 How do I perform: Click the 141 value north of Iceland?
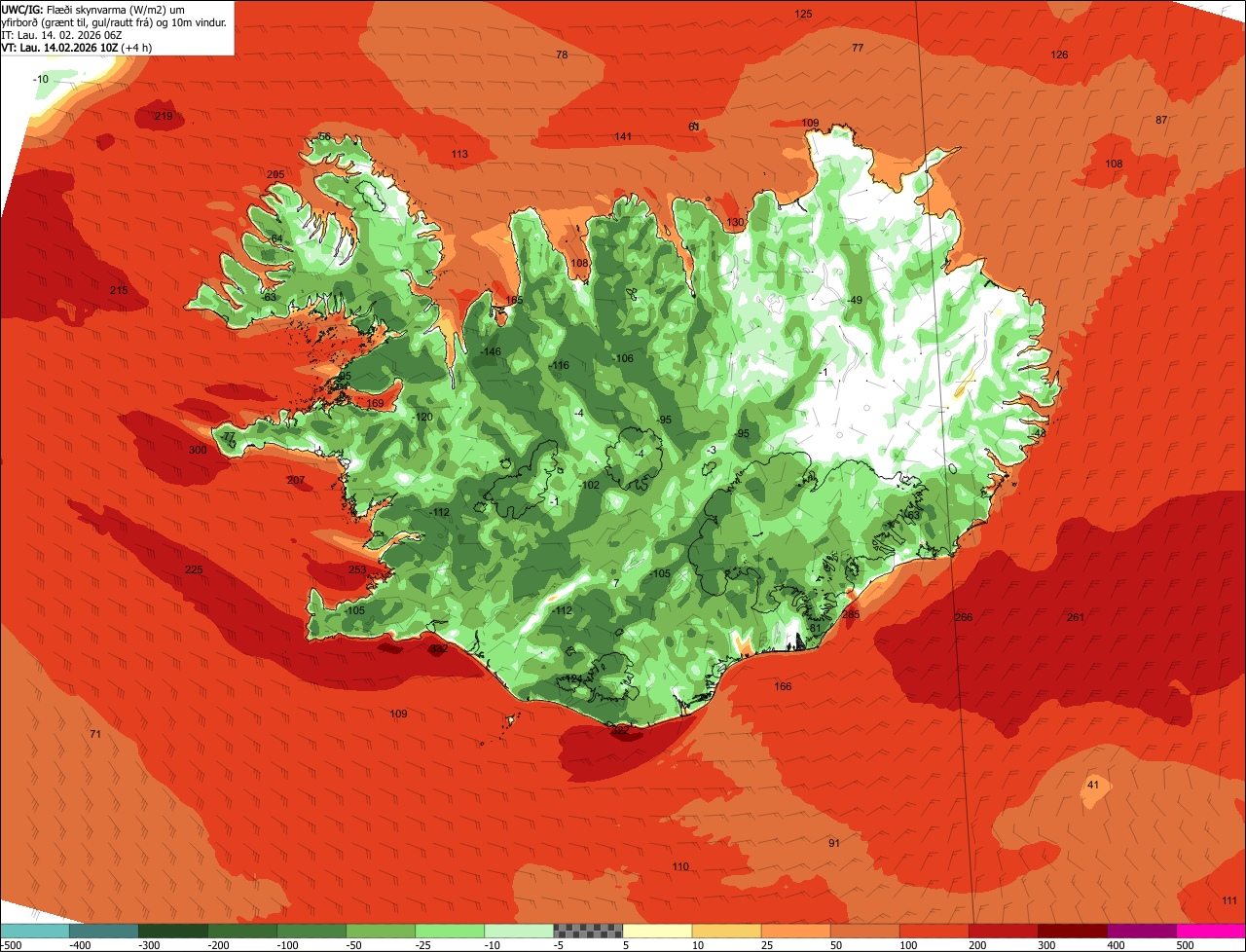(x=623, y=137)
